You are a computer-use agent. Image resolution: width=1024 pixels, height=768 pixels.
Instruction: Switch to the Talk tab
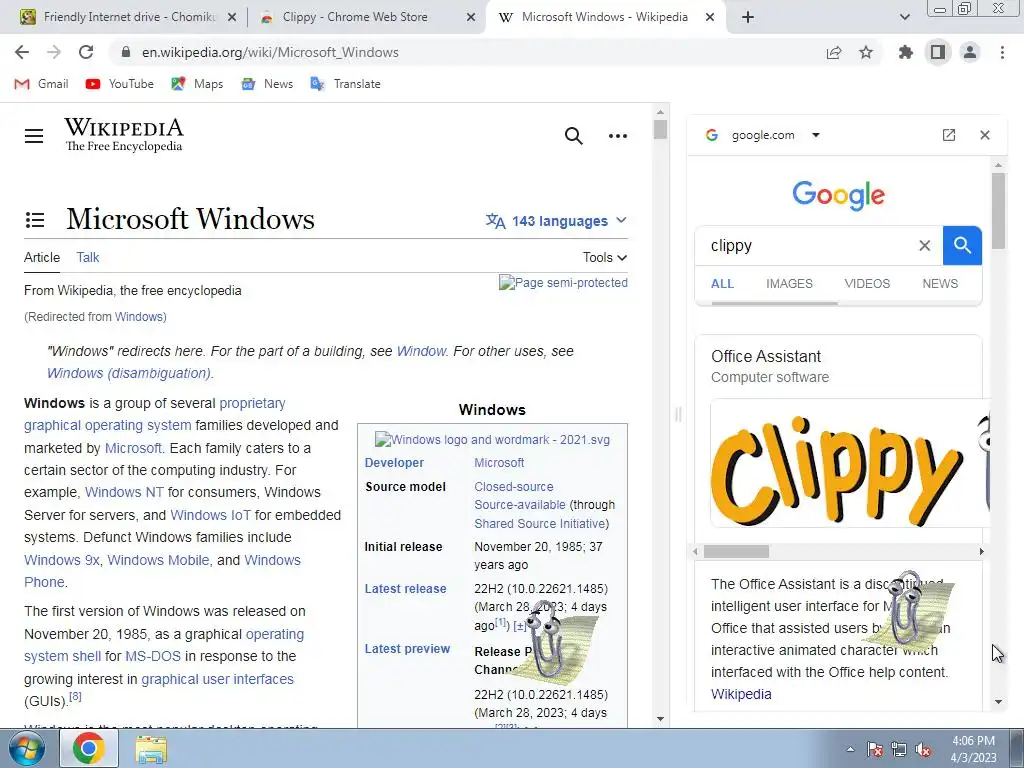click(x=88, y=257)
